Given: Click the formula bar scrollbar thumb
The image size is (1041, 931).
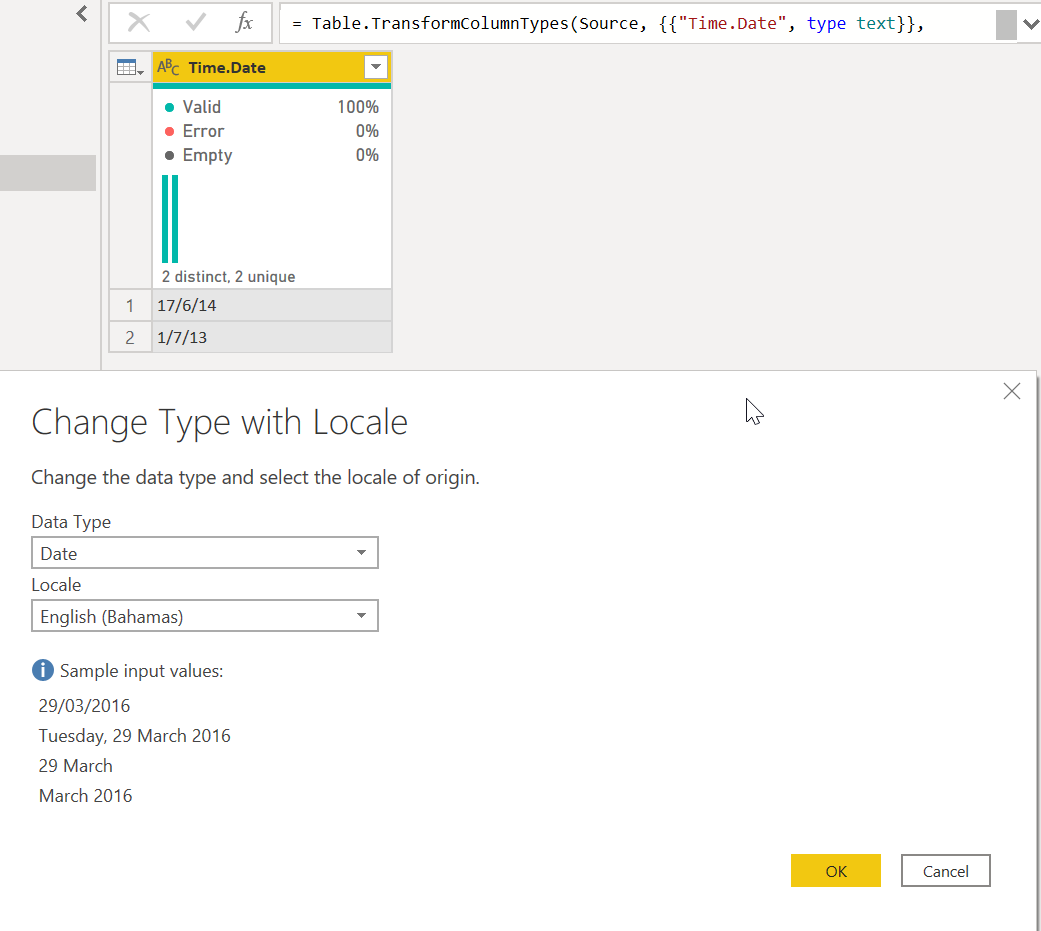Looking at the screenshot, I should (x=1006, y=25).
